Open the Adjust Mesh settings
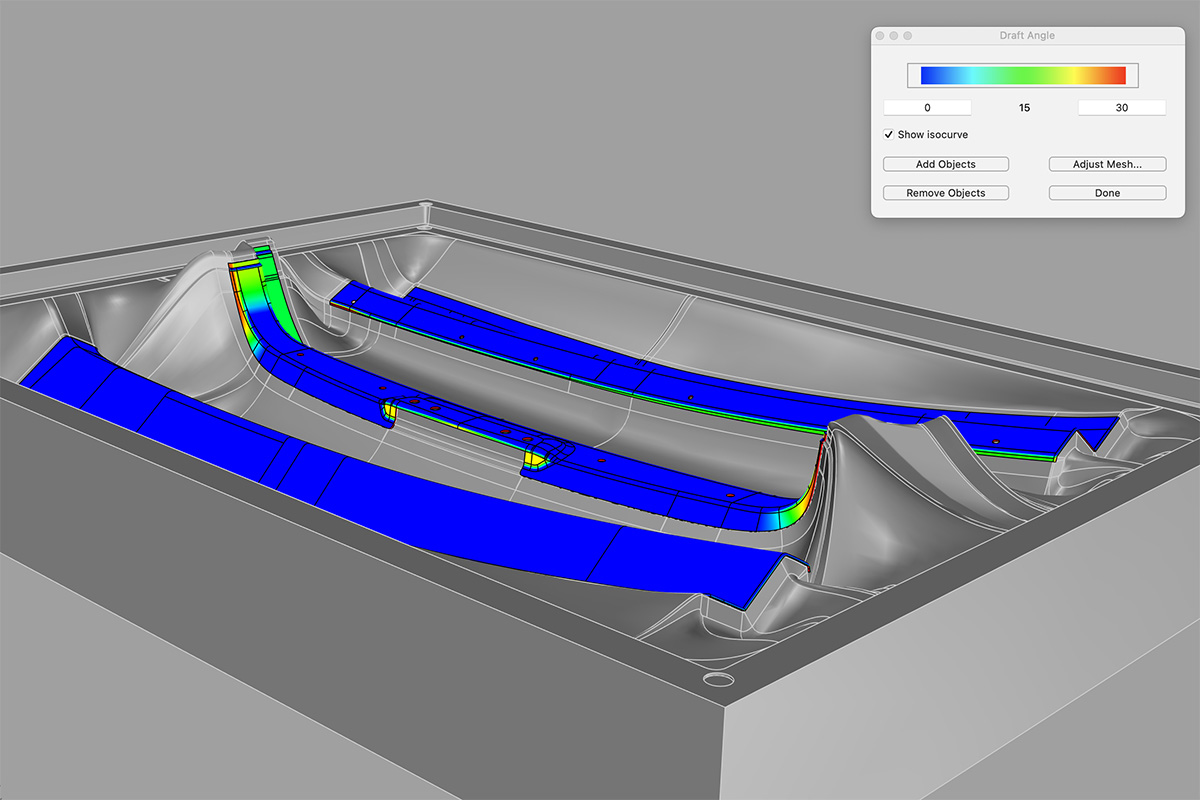 (x=1107, y=164)
